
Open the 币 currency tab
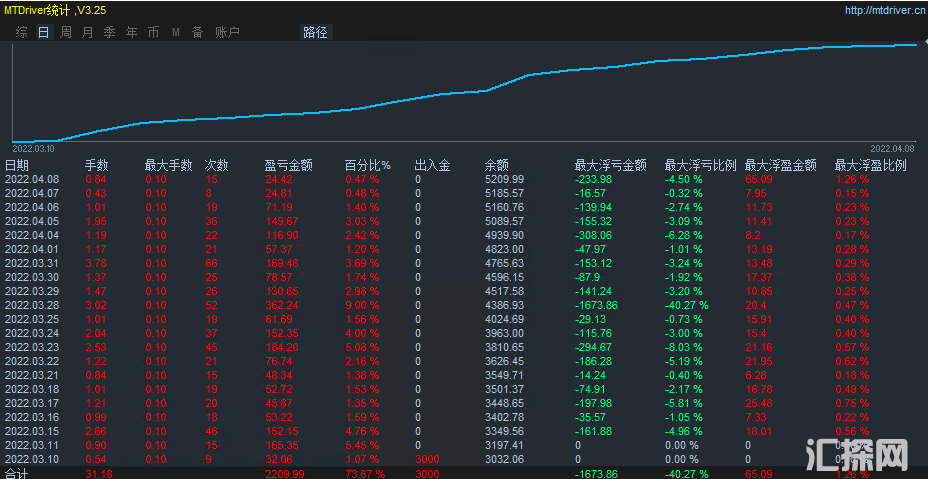coord(153,33)
